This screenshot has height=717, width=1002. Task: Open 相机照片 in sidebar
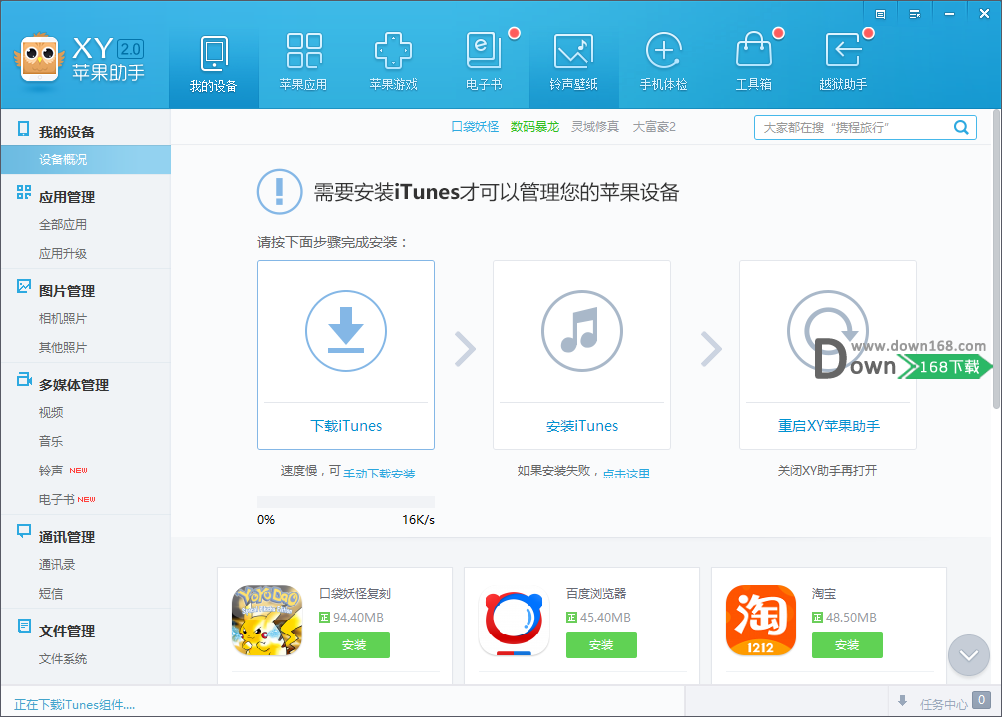[x=63, y=318]
